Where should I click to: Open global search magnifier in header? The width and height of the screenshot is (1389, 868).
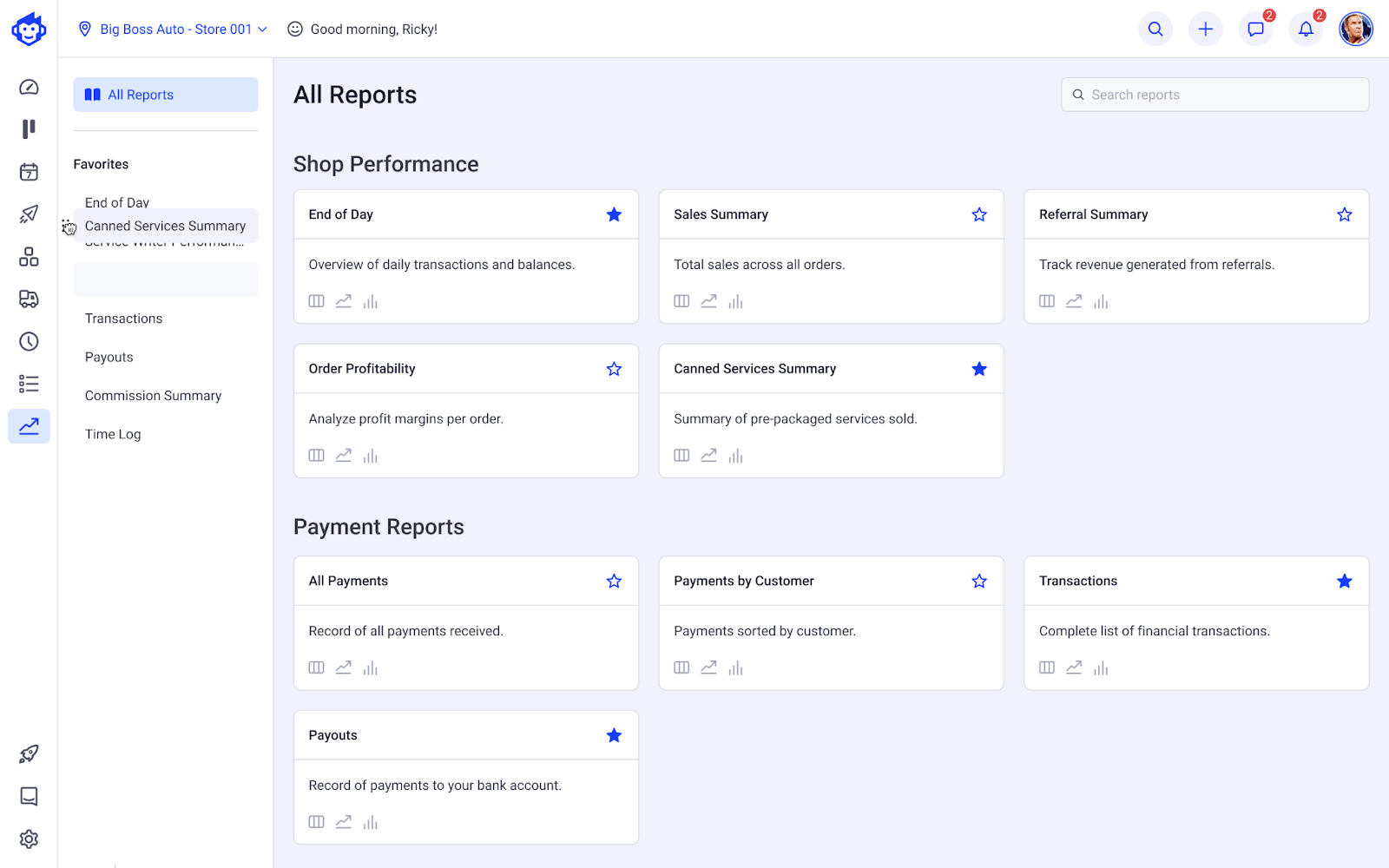(x=1155, y=30)
